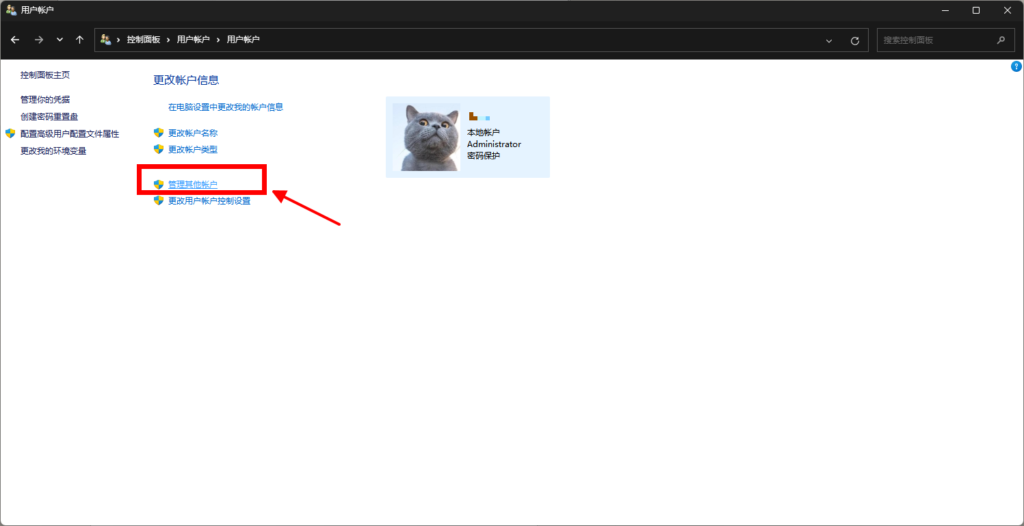The image size is (1024, 526).
Task: Open the recent locations dropdown chevron
Action: (59, 40)
